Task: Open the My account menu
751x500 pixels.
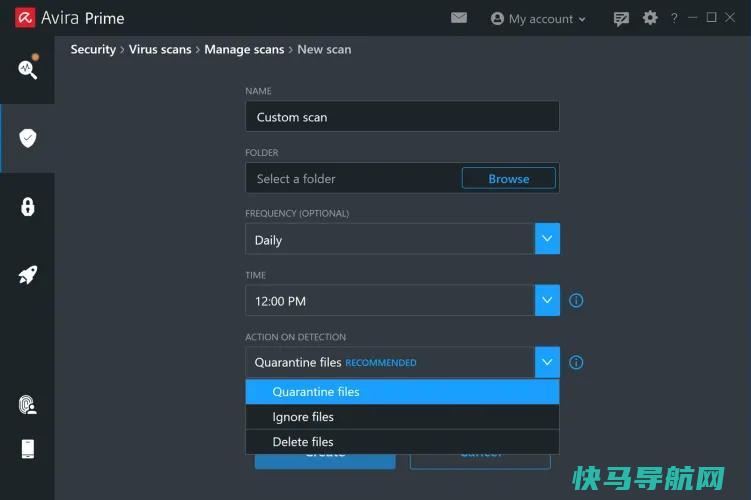Action: (x=538, y=19)
